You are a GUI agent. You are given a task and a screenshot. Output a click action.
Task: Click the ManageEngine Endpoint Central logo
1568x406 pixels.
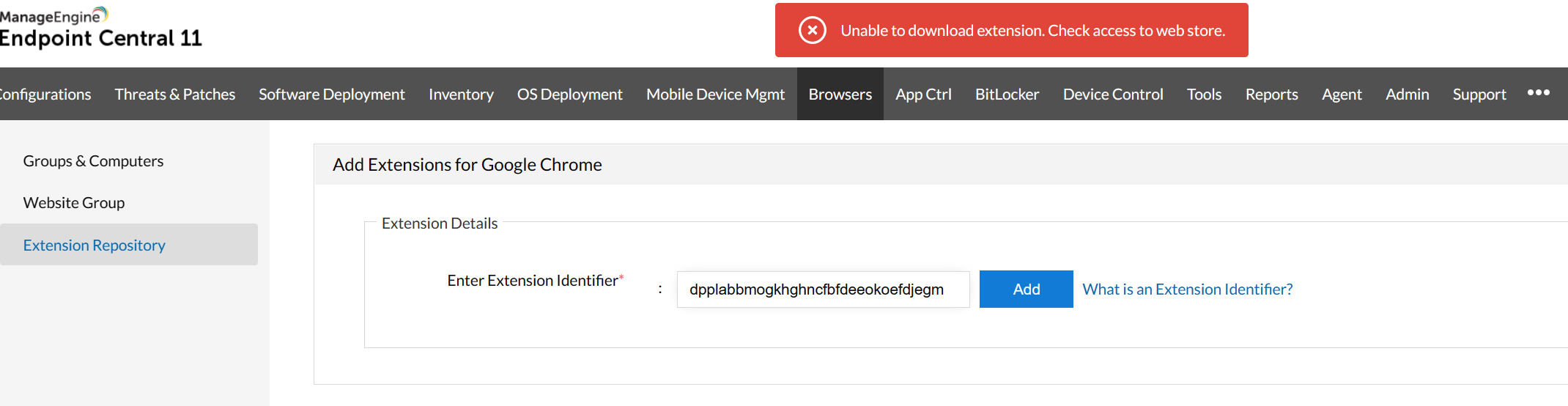click(x=100, y=27)
